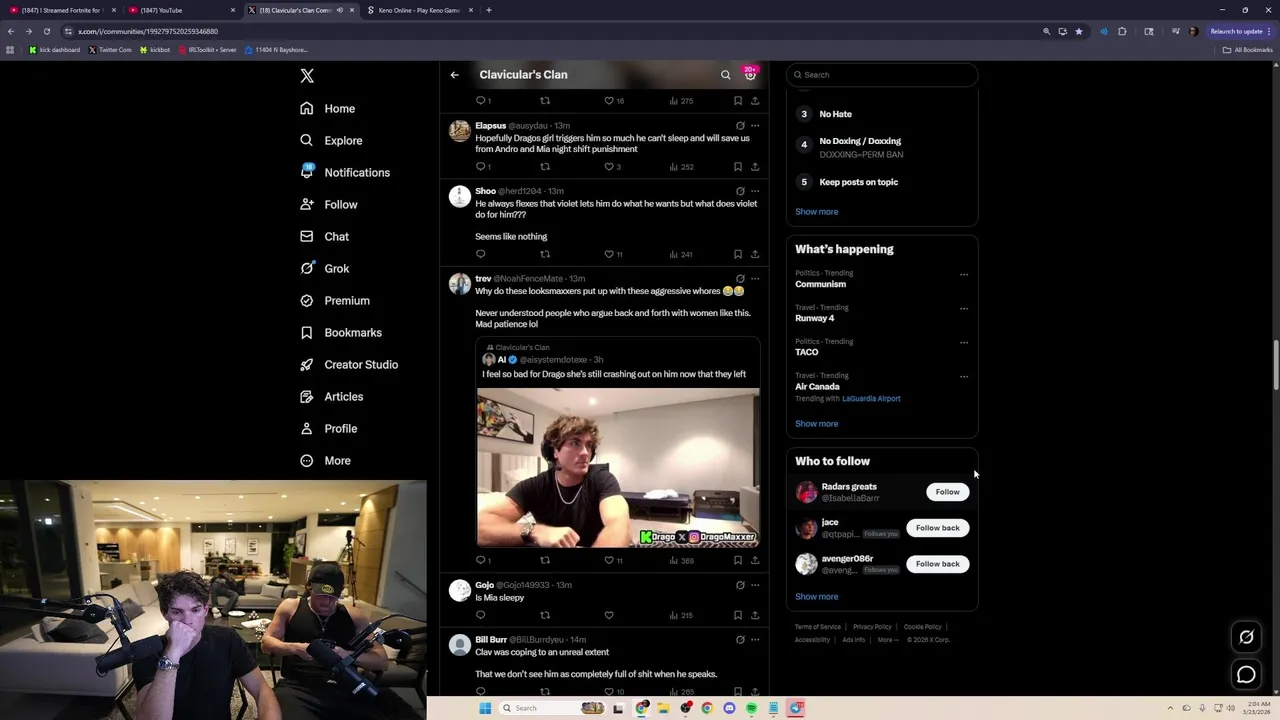Expand the More menu in the sidebar
This screenshot has height=720, width=1280.
click(325, 461)
